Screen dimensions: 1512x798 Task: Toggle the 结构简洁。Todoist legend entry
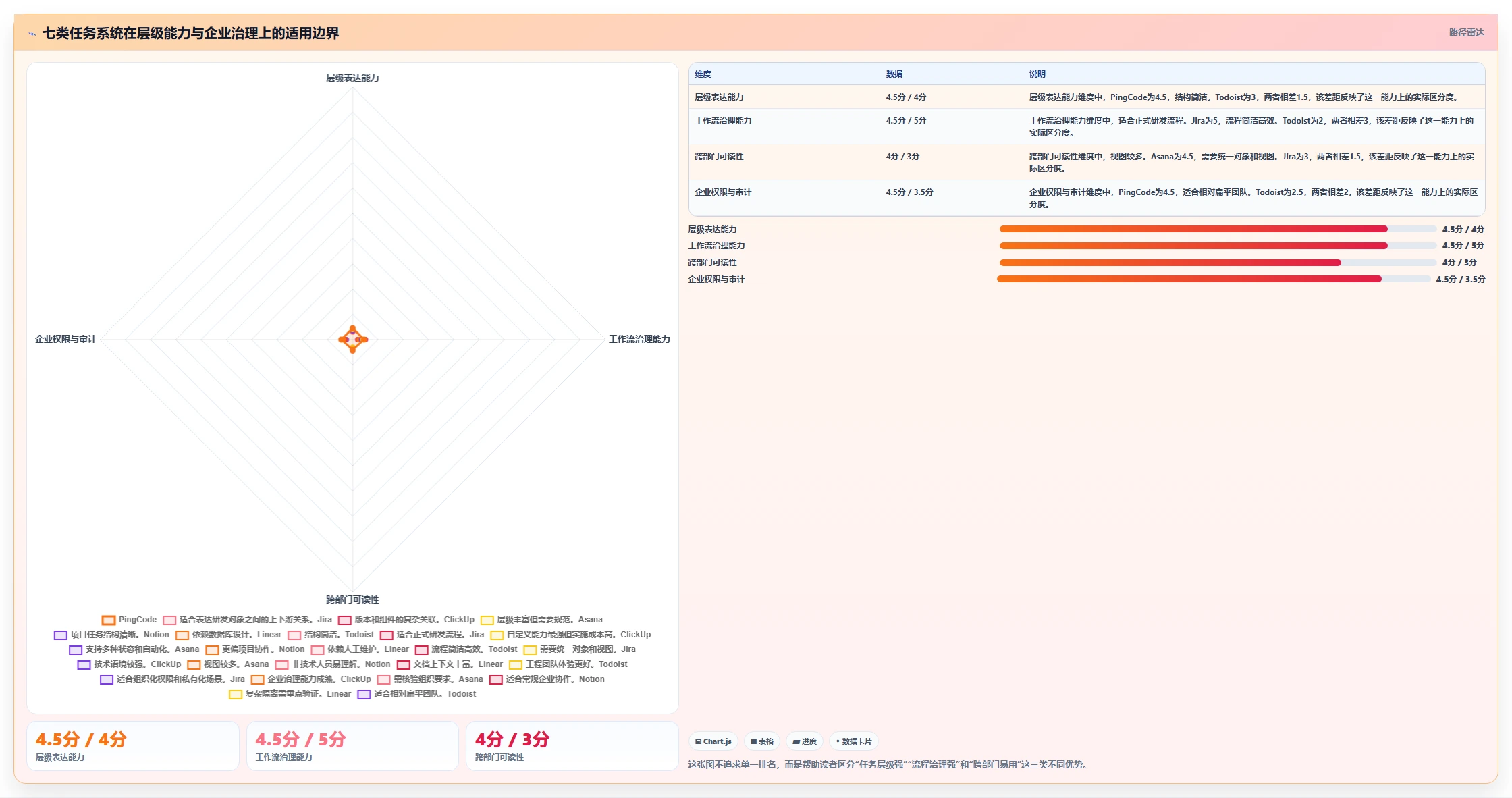pos(331,635)
